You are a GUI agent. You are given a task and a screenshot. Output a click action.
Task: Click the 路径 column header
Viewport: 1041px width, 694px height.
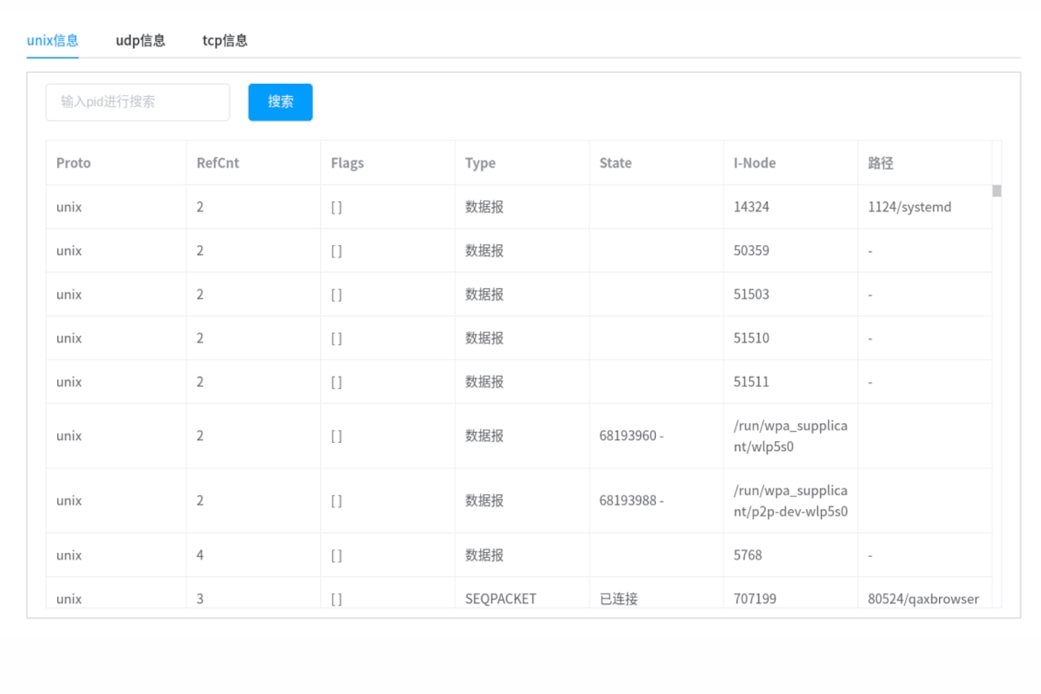coord(880,163)
